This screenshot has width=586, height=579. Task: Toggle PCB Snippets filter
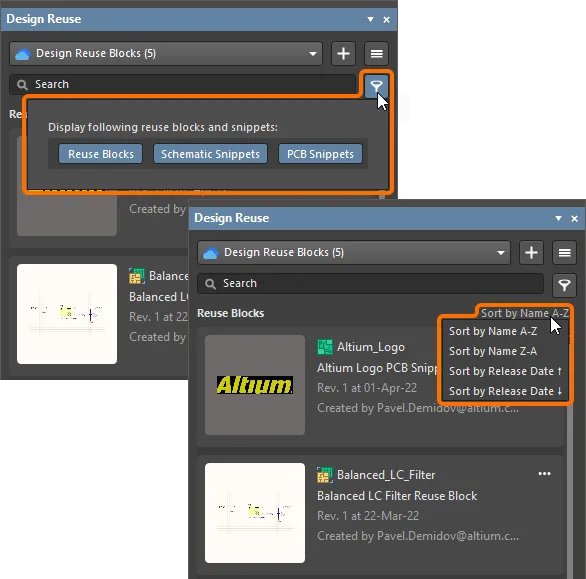click(x=320, y=154)
